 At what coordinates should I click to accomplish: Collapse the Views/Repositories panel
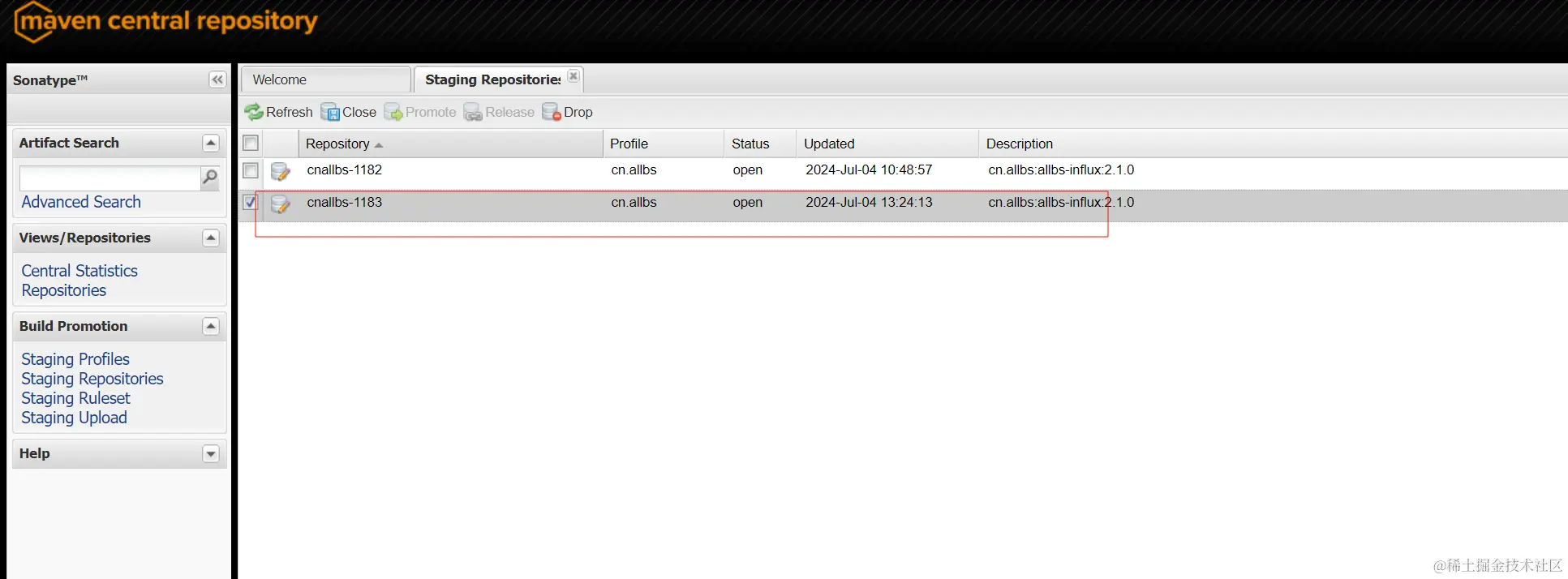point(211,238)
